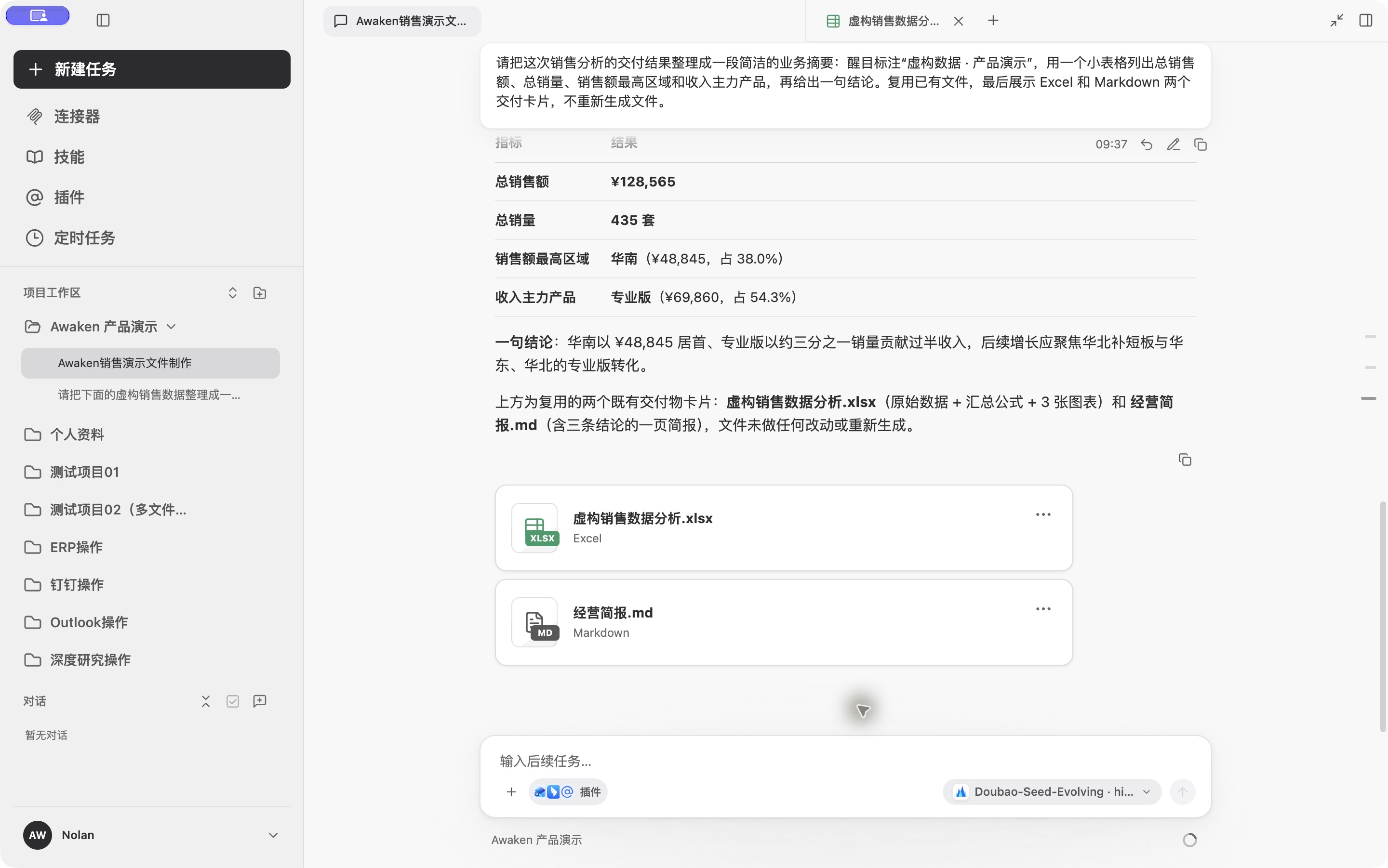Collapse the 对话 section

[x=206, y=701]
